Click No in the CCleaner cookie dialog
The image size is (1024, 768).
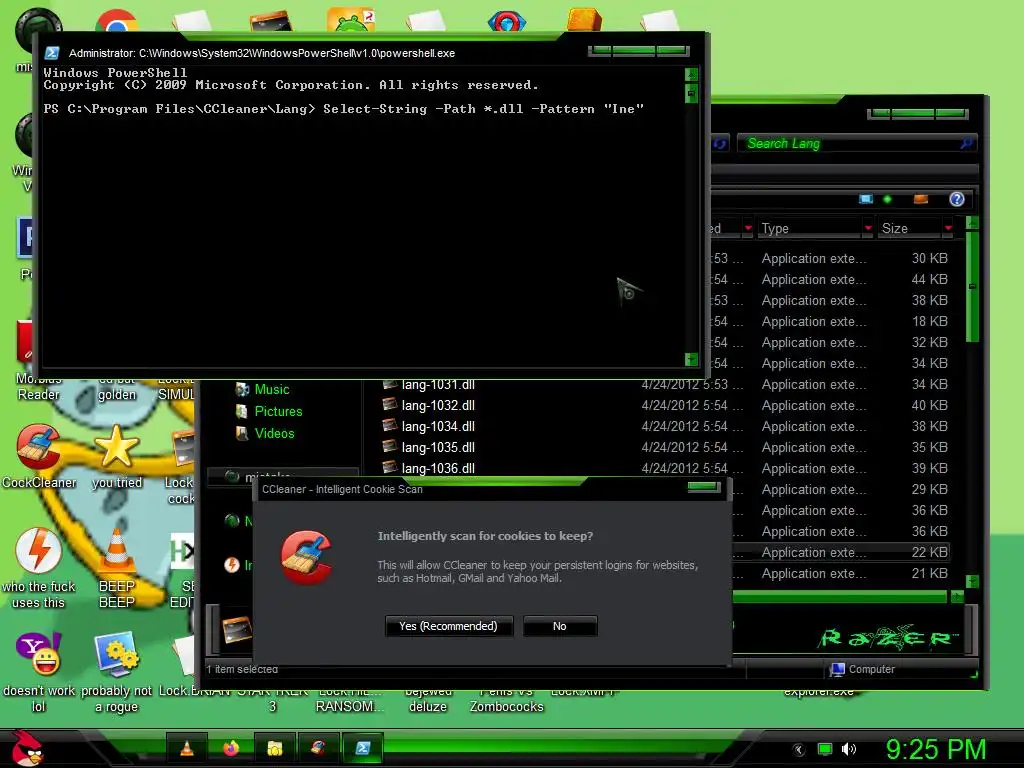click(560, 626)
